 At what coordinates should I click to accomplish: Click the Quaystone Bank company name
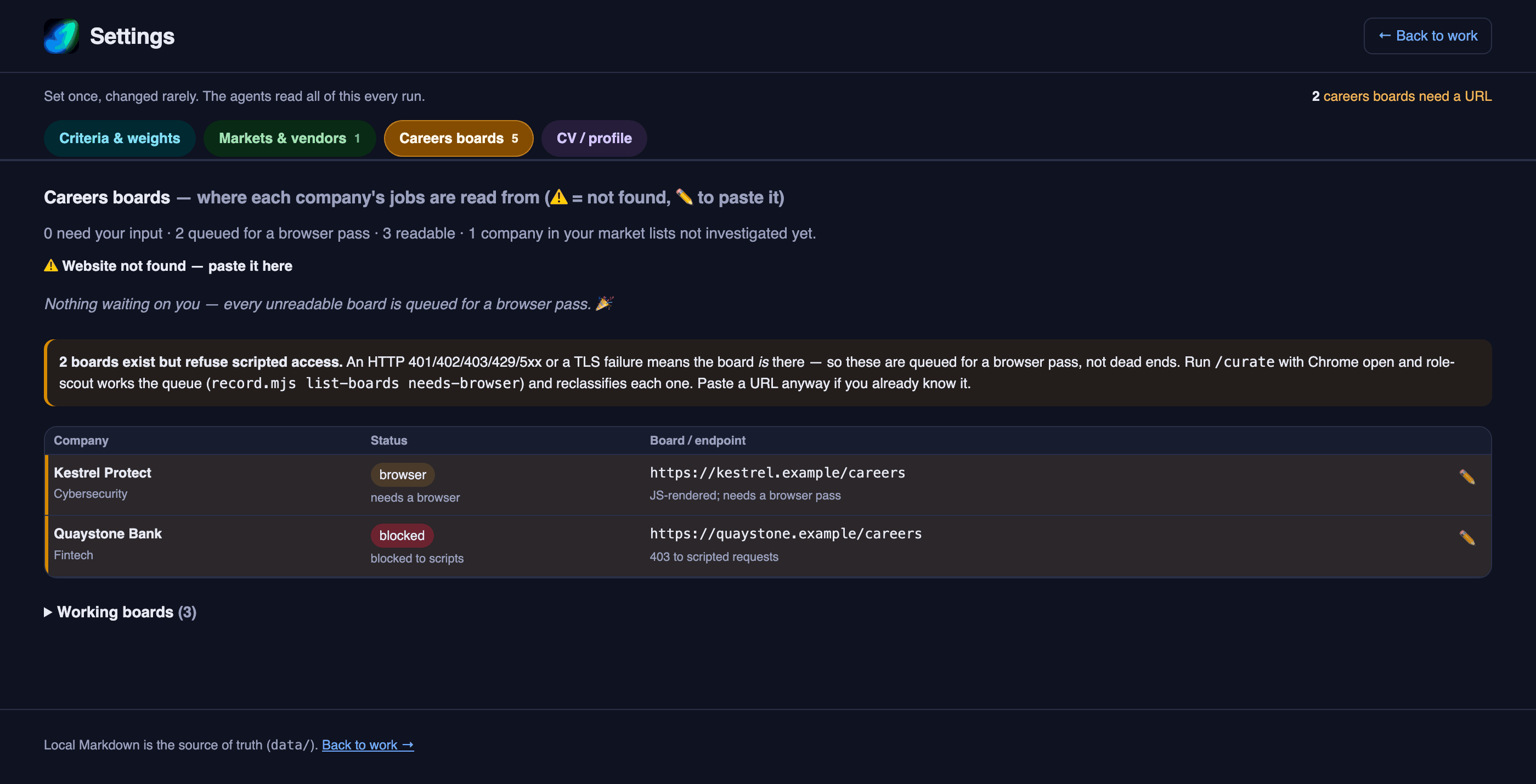pos(108,533)
